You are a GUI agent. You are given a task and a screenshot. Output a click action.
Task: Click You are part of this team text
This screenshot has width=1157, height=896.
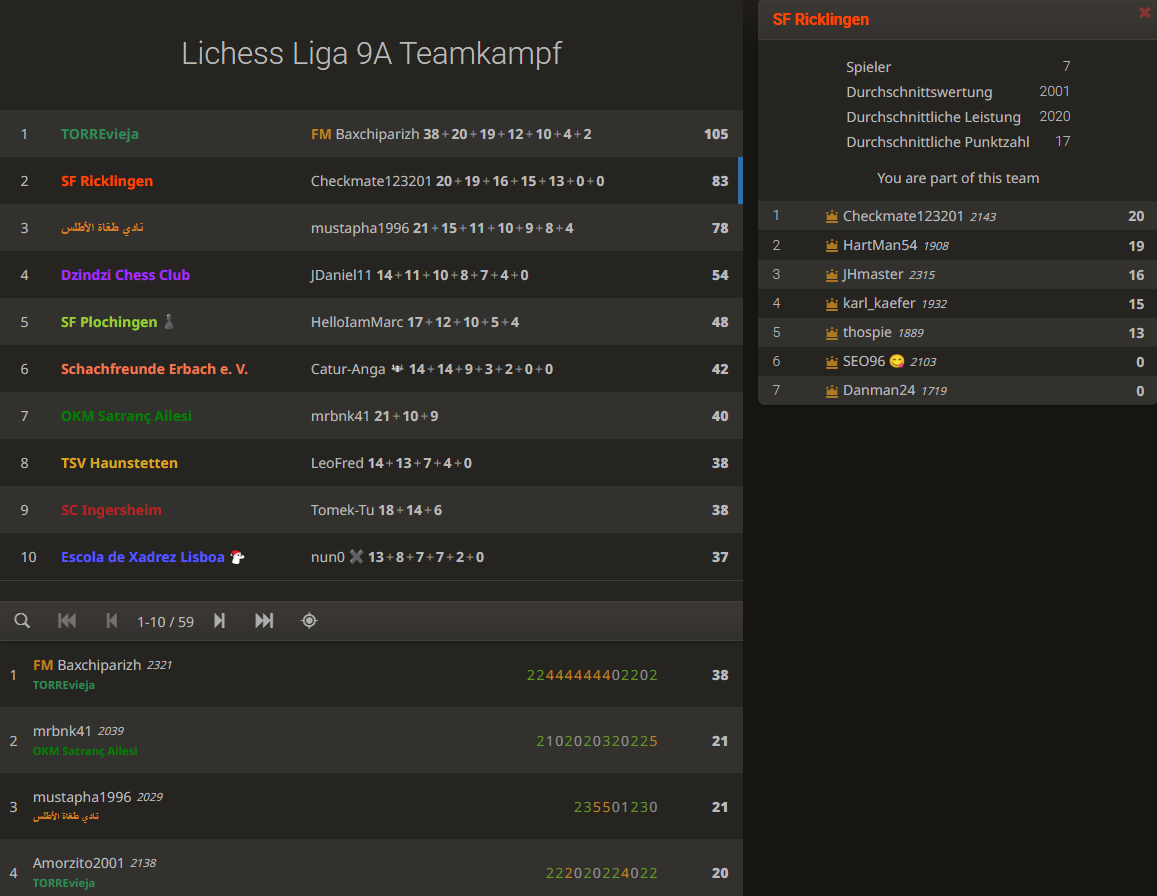[x=958, y=178]
